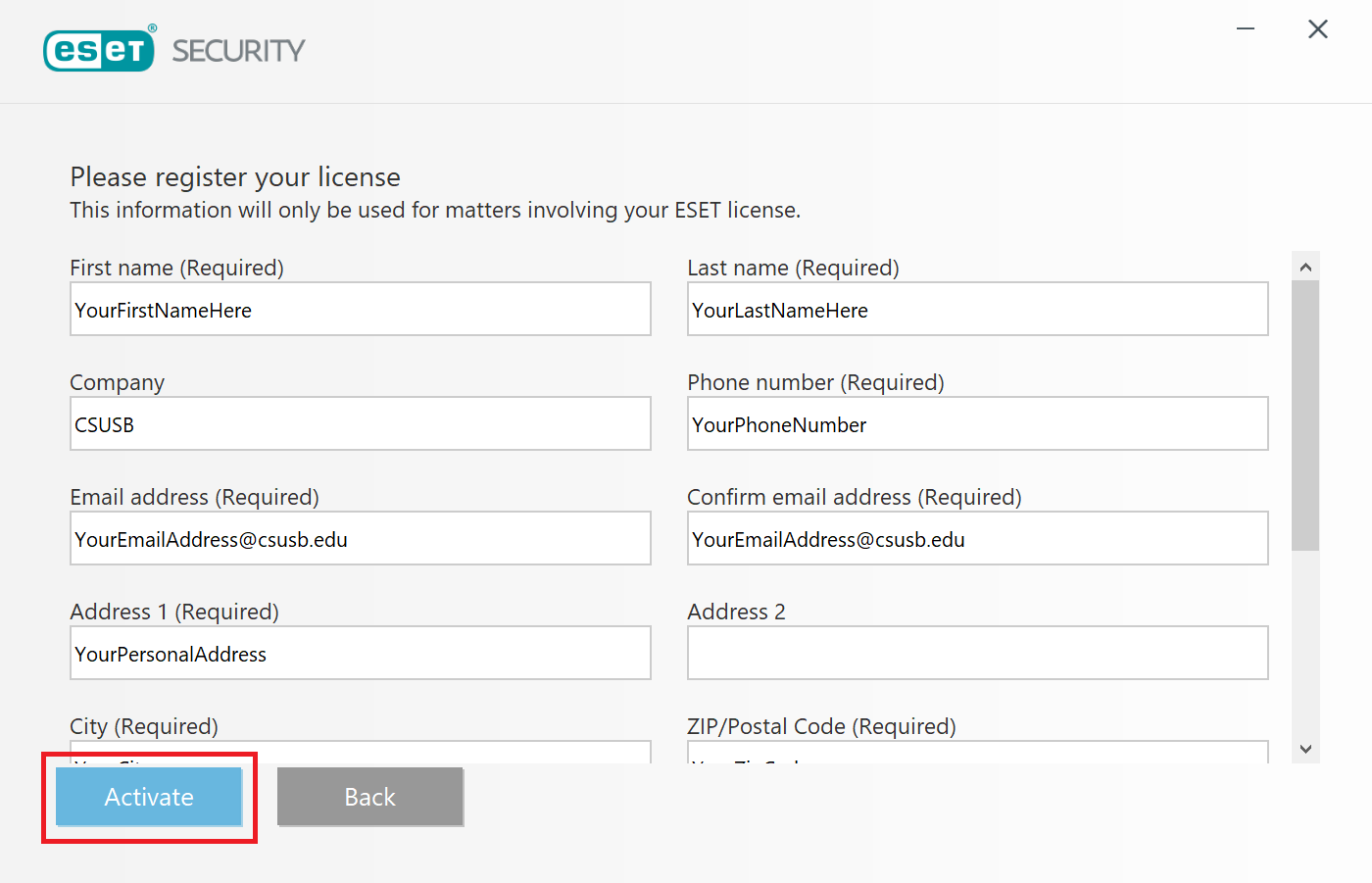Select the Company field containing CSUSB
The image size is (1372, 883).
tap(361, 423)
